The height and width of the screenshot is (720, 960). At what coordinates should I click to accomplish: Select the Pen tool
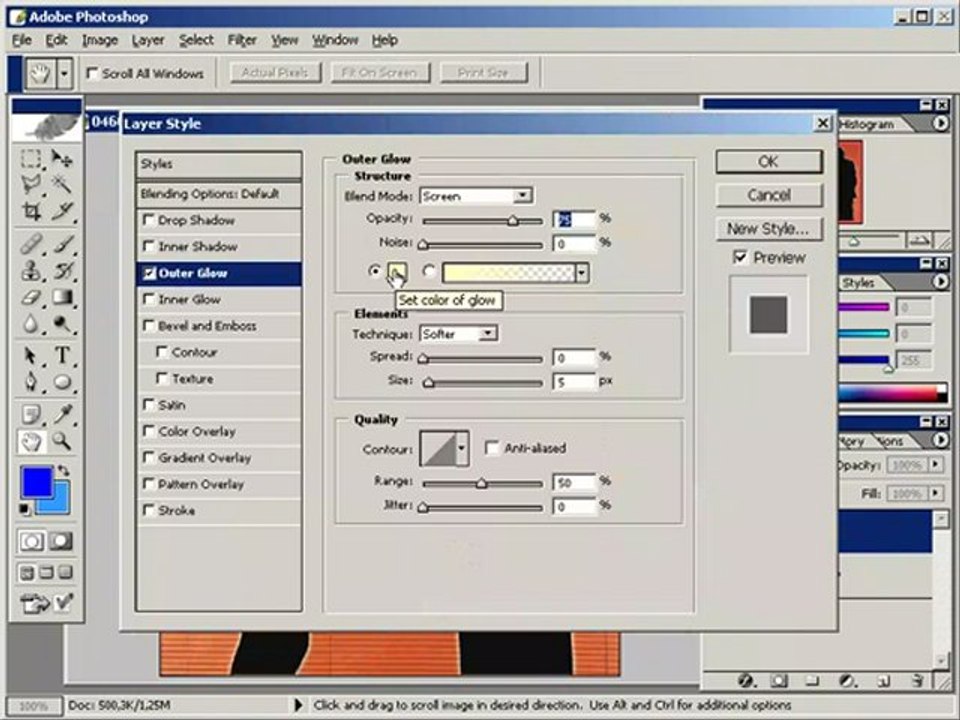[x=31, y=382]
